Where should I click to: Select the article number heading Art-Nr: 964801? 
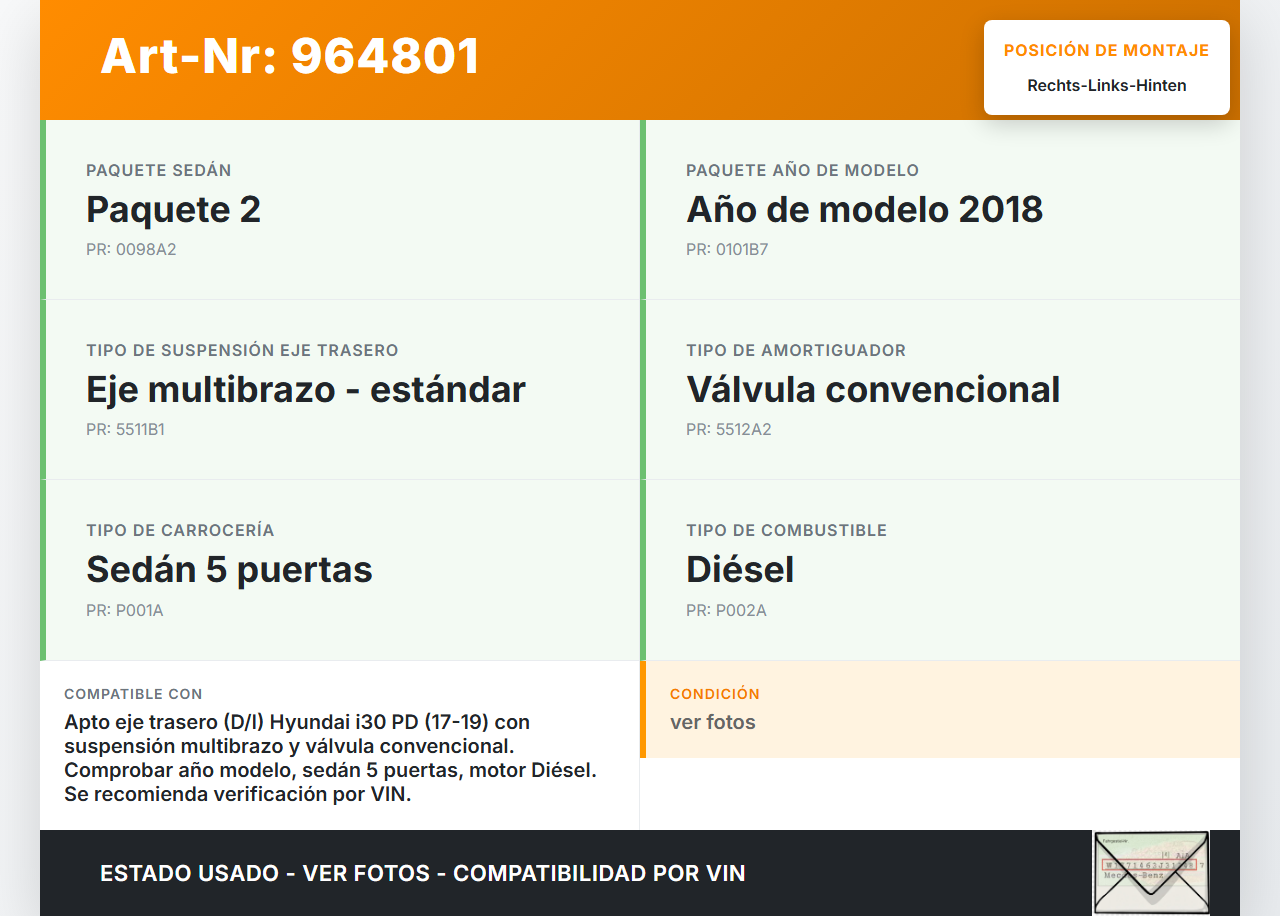(290, 56)
